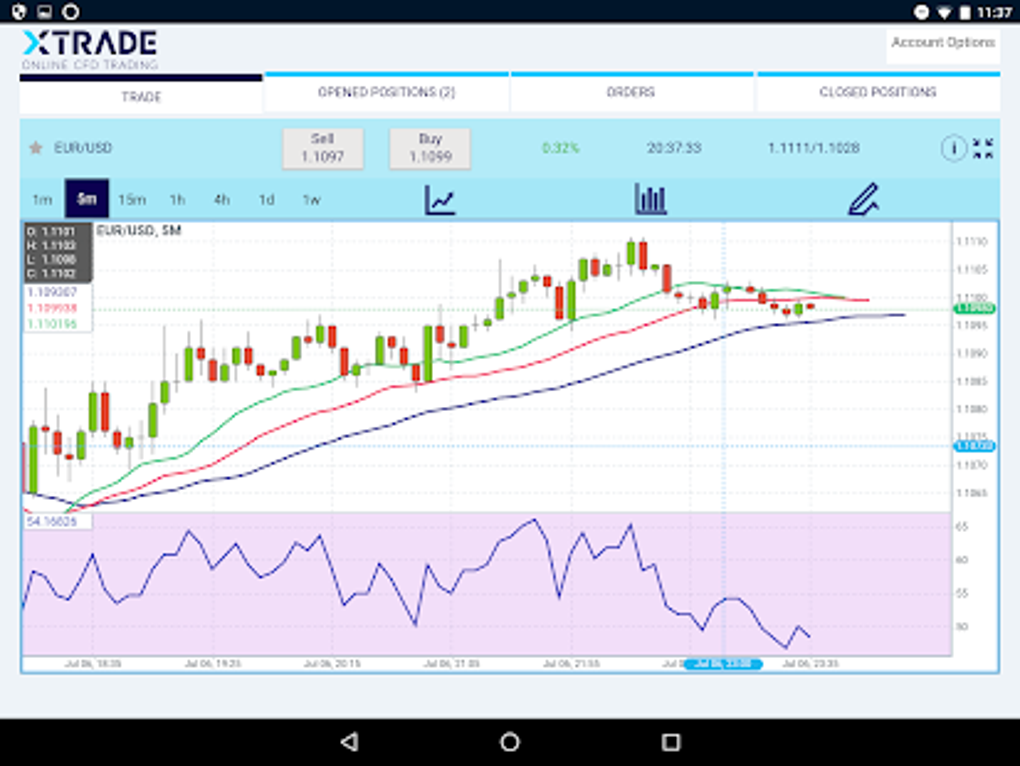
Task: Click the Sell 1.1097 button
Action: tap(323, 148)
